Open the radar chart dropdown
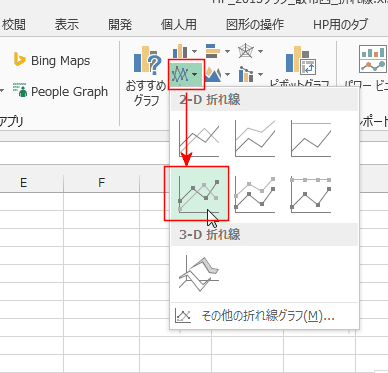The width and height of the screenshot is (388, 373). point(251,51)
